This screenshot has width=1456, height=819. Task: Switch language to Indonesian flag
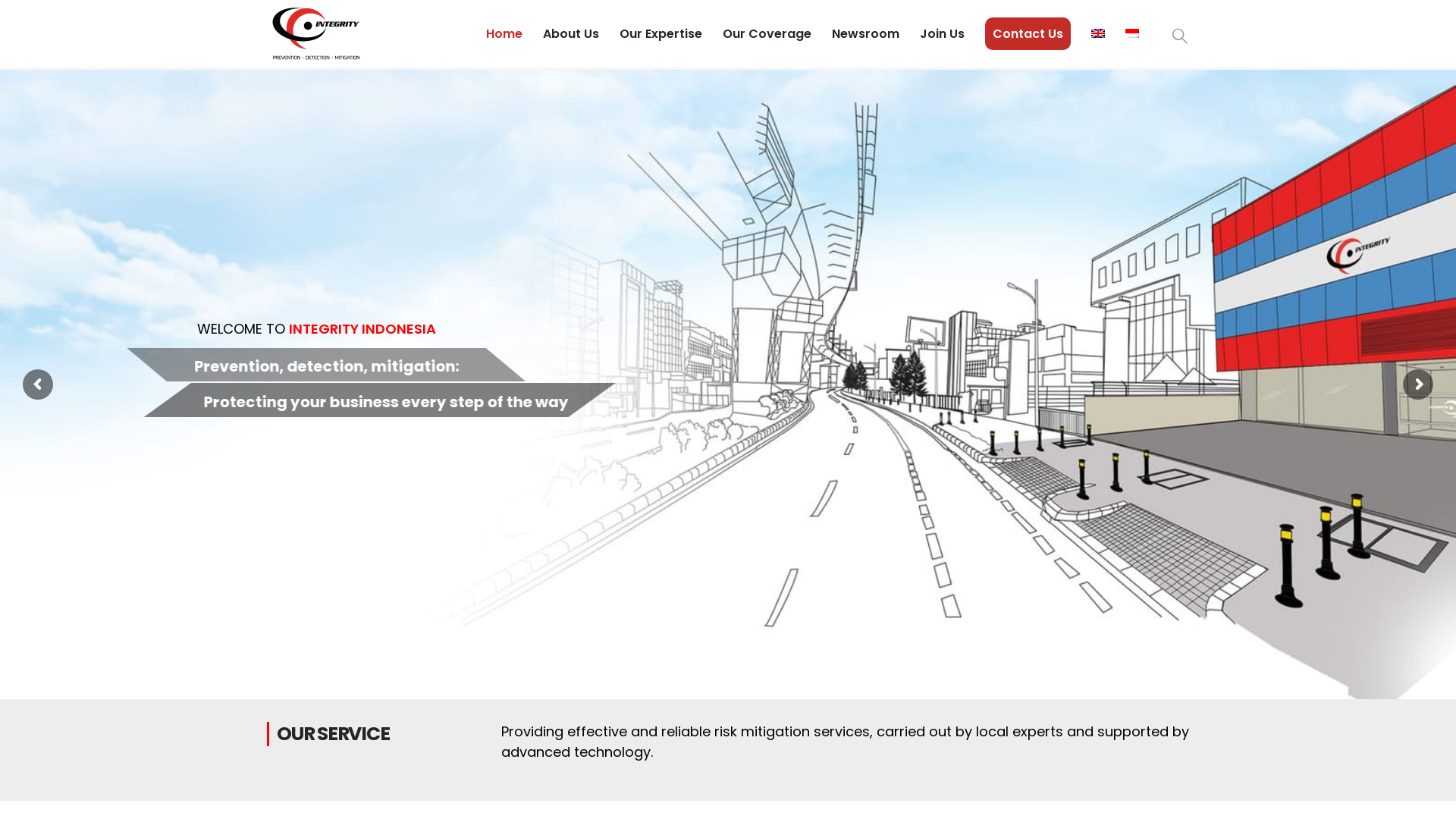tap(1132, 33)
